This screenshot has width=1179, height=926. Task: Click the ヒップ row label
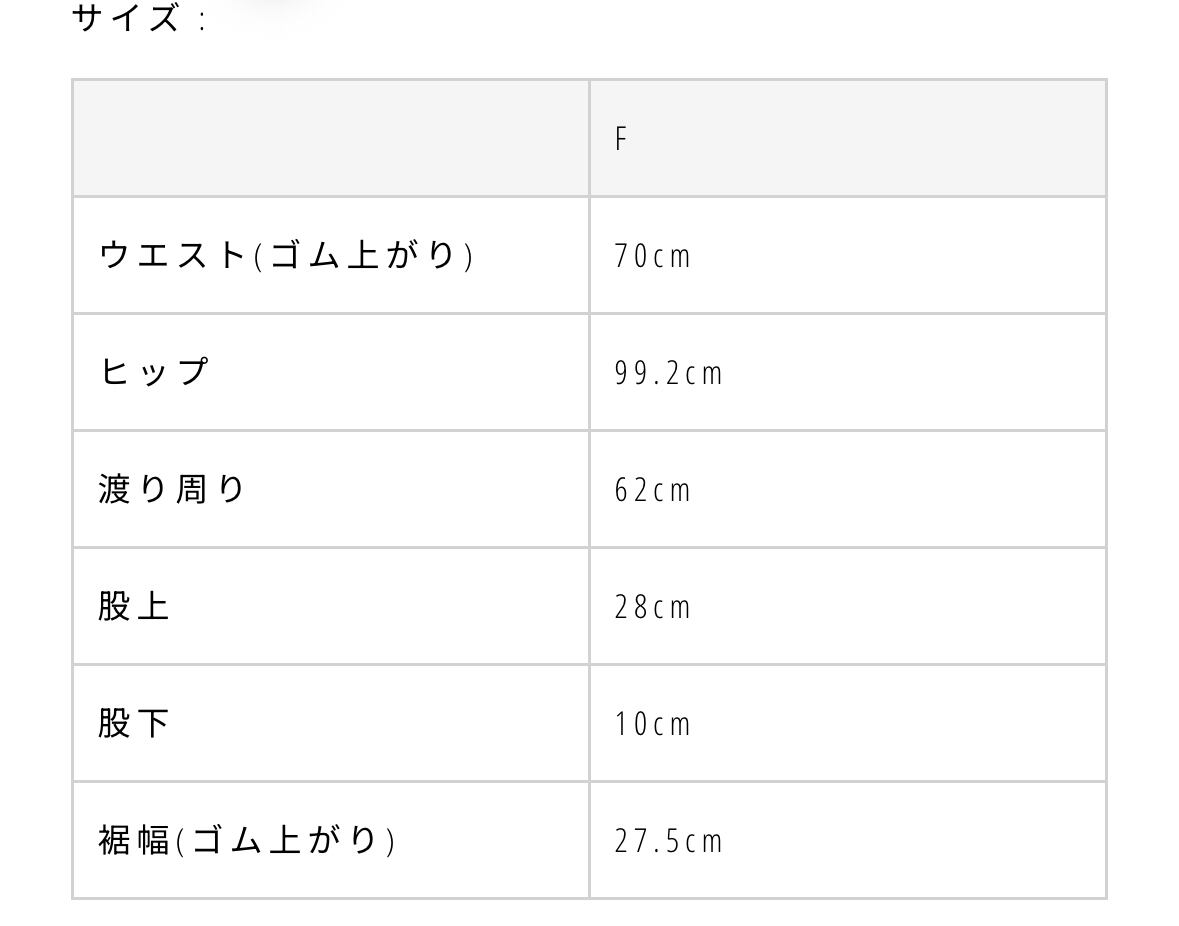pyautogui.click(x=154, y=372)
